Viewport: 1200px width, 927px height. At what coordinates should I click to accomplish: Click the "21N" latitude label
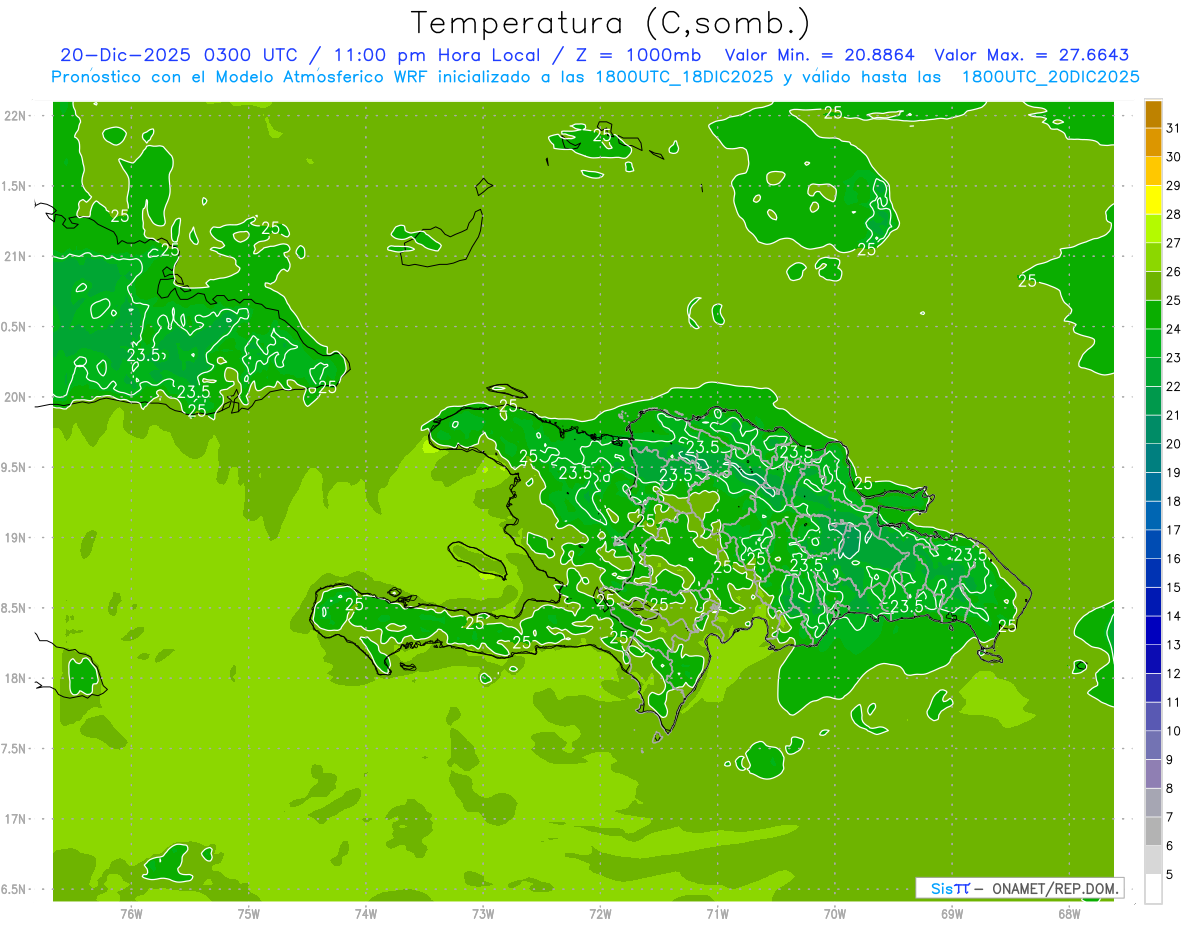15,256
